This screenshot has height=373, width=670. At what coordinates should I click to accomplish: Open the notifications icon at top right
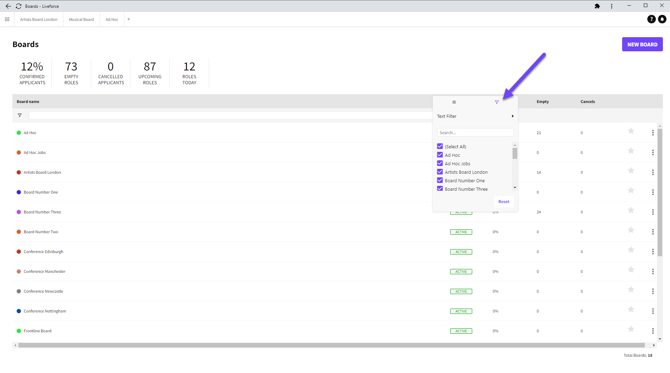(662, 19)
